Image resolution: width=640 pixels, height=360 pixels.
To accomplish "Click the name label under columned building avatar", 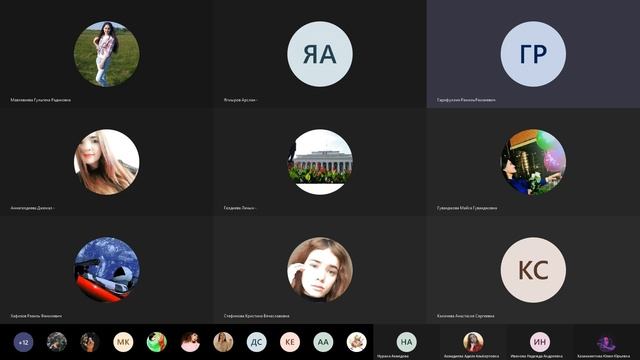I will [x=240, y=208].
